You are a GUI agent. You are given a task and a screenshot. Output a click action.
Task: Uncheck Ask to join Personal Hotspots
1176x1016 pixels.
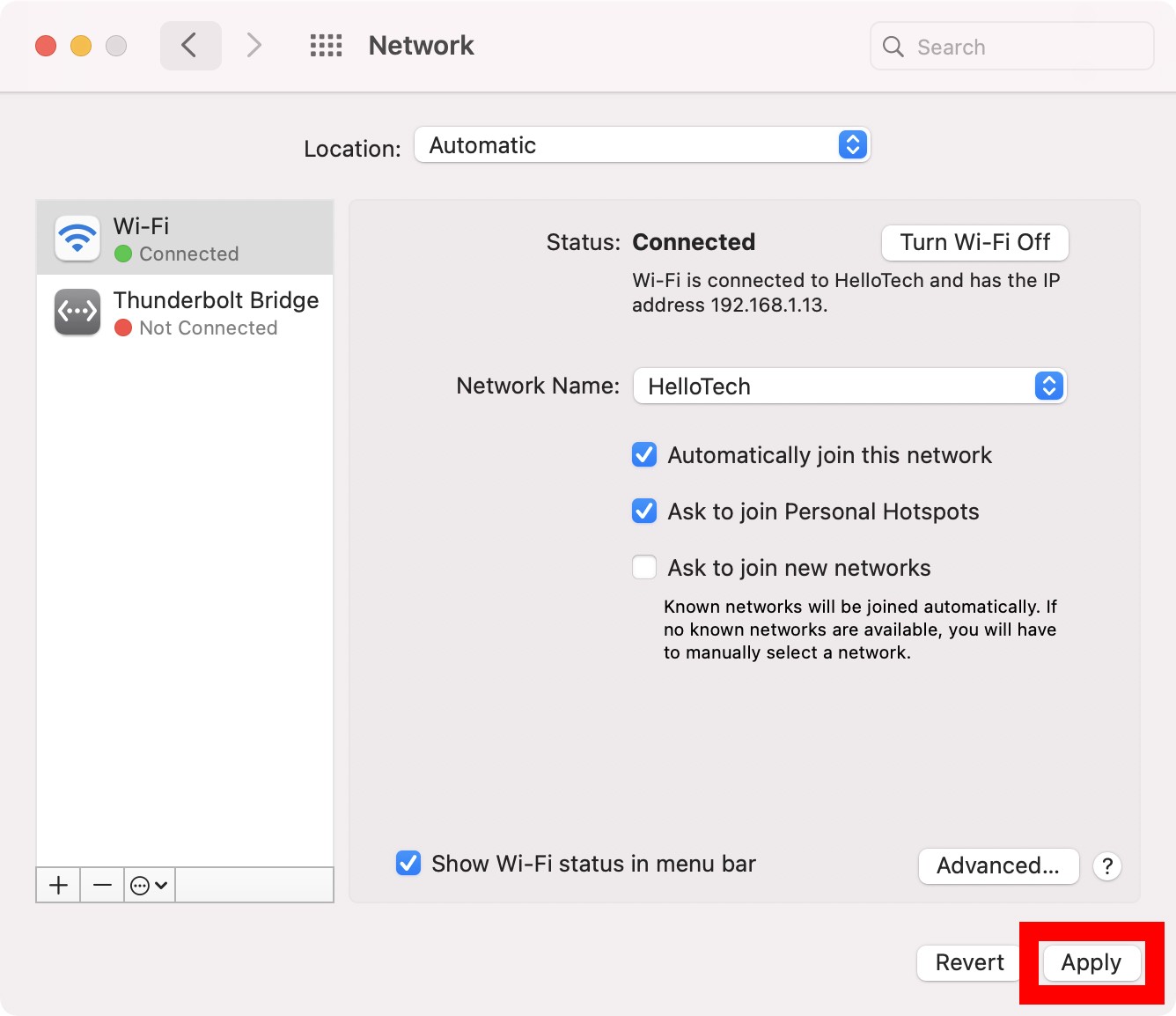(644, 512)
